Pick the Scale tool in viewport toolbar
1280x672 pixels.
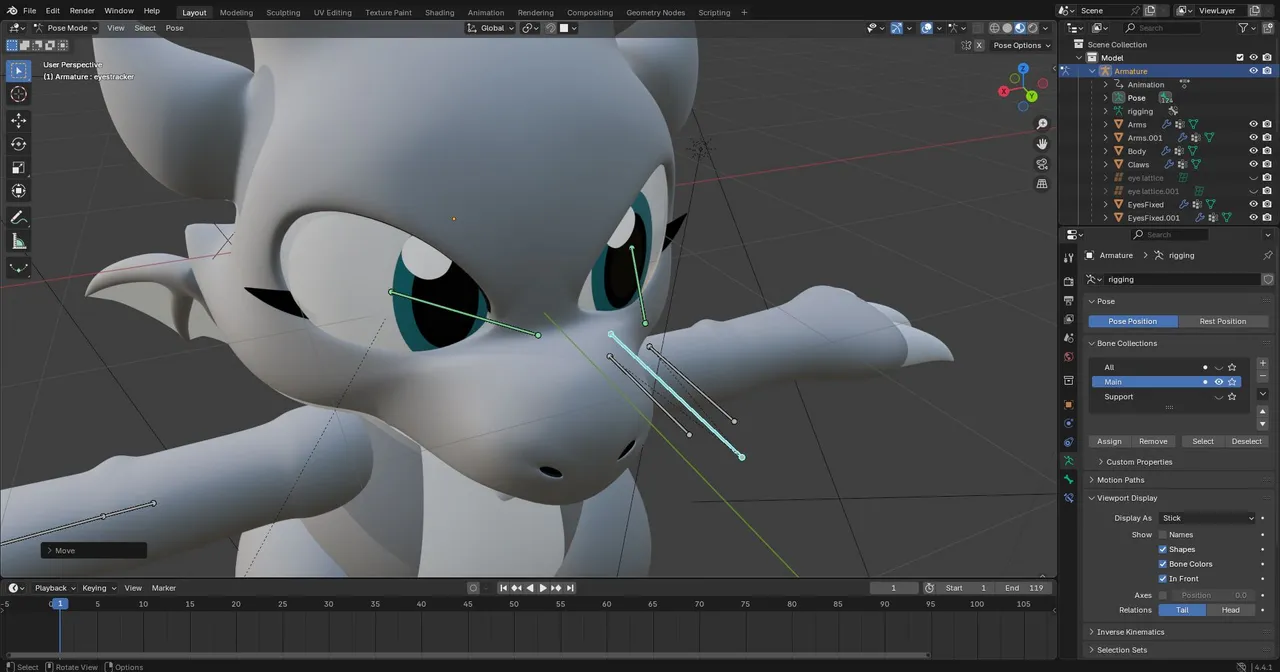18,167
